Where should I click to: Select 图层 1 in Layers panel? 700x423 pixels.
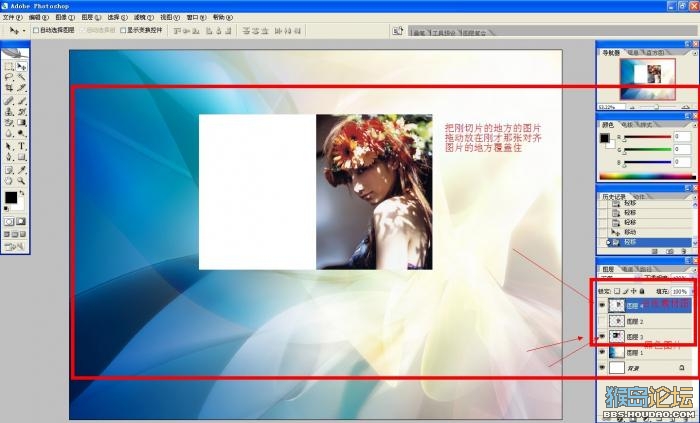(650, 352)
